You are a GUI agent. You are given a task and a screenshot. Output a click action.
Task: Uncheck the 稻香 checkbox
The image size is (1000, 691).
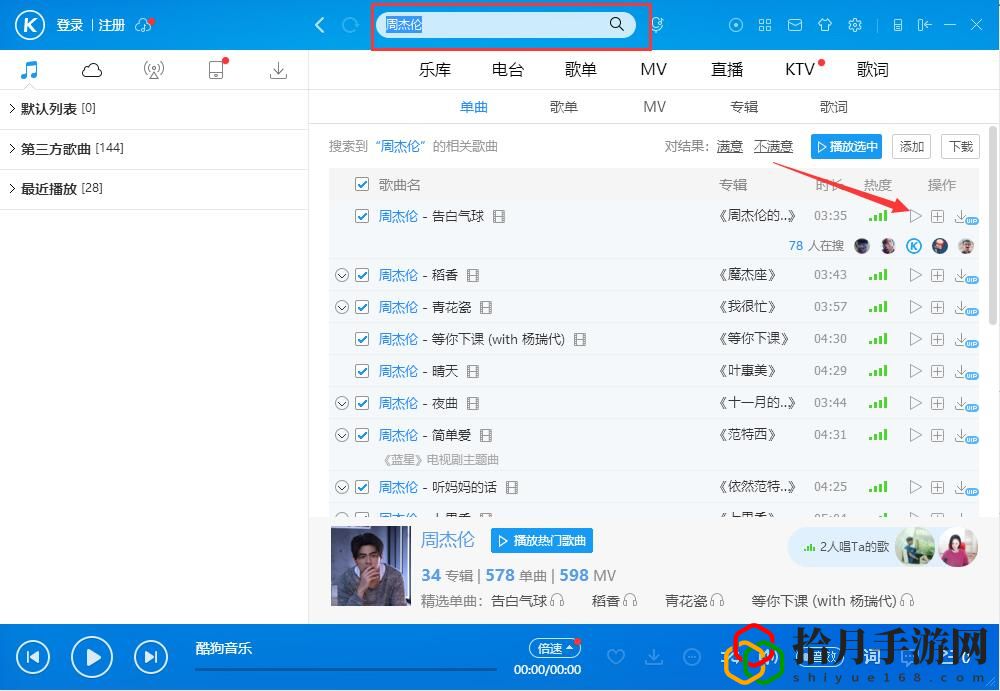[362, 275]
